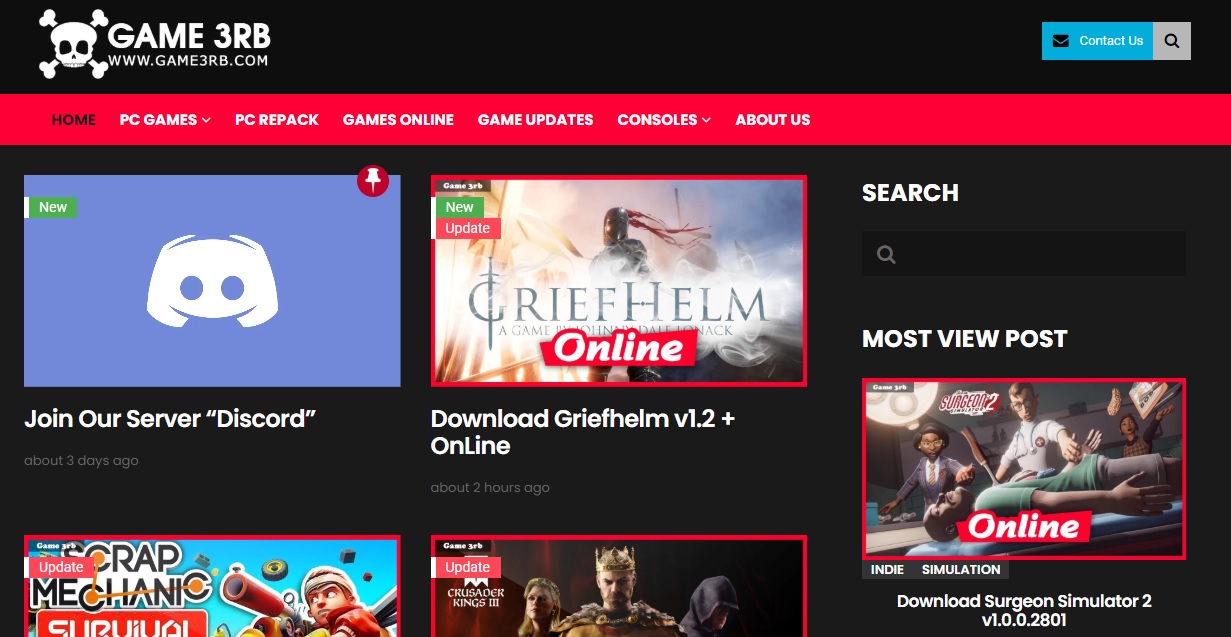The height and width of the screenshot is (637, 1231).
Task: Click the SIMULATION category tag
Action: [961, 569]
